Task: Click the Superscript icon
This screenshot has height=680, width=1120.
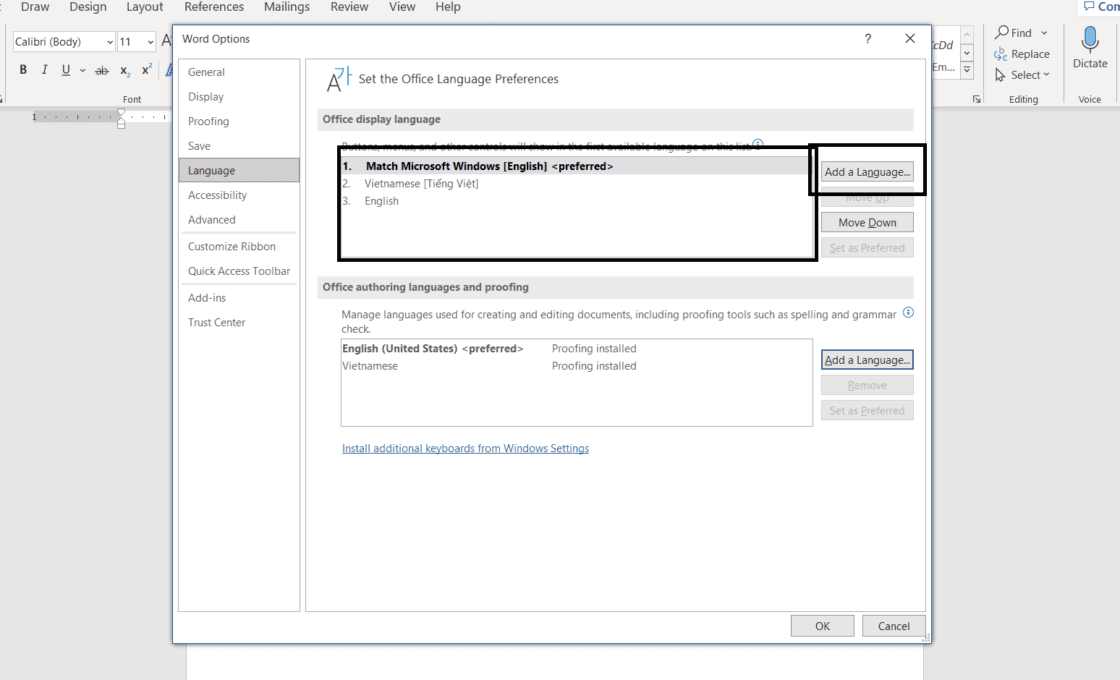Action: click(x=146, y=70)
